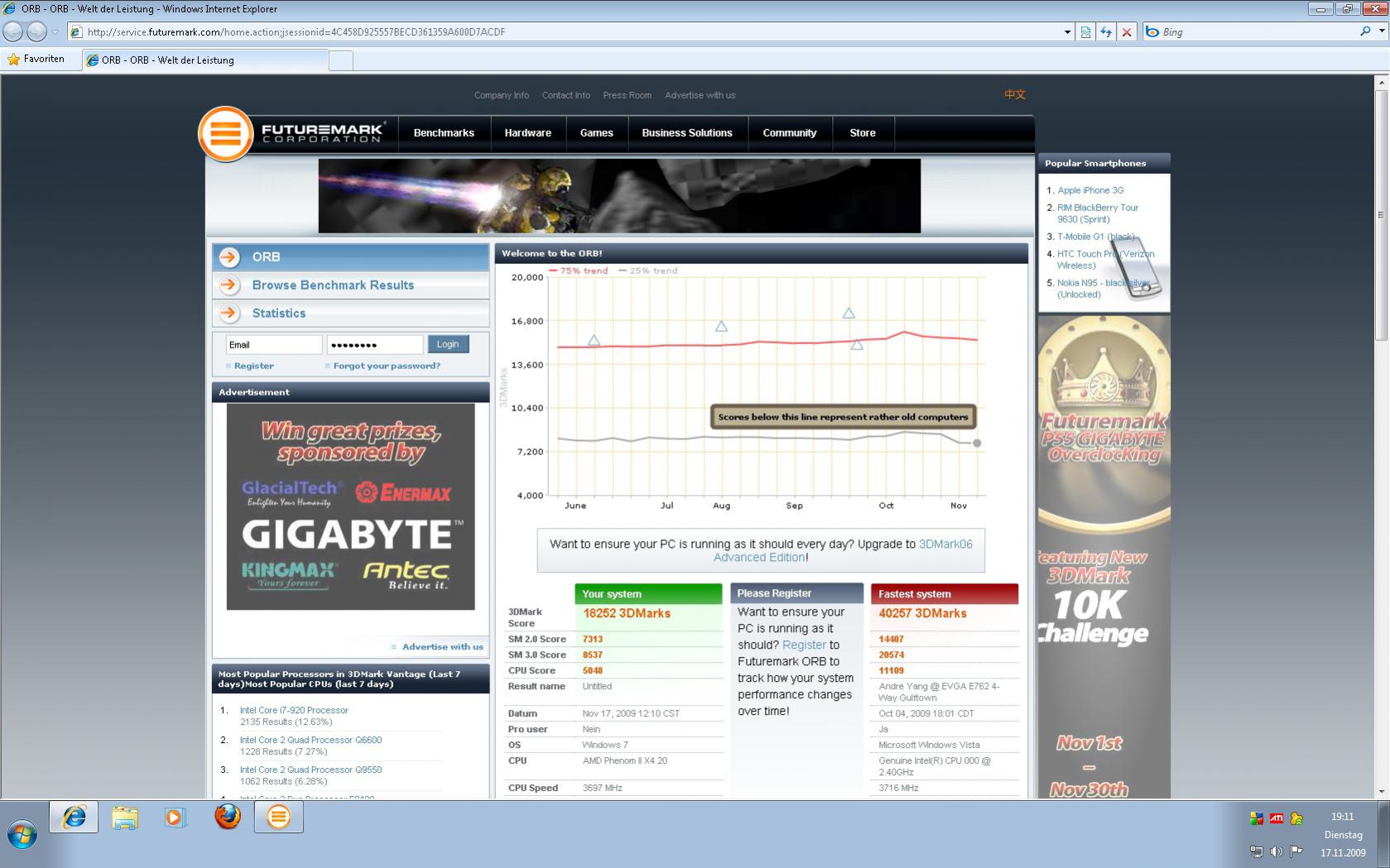Open the Store menu
This screenshot has height=868, width=1390.
tap(863, 133)
